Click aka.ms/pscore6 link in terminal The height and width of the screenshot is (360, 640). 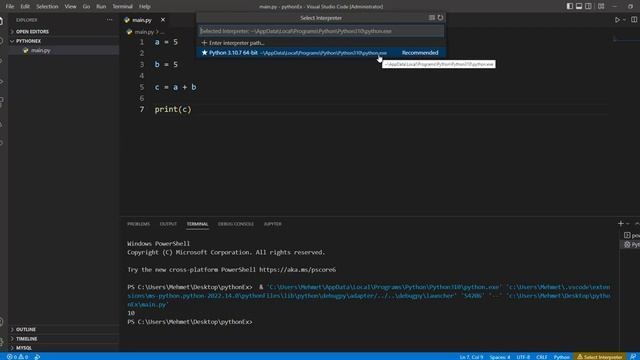(298, 270)
